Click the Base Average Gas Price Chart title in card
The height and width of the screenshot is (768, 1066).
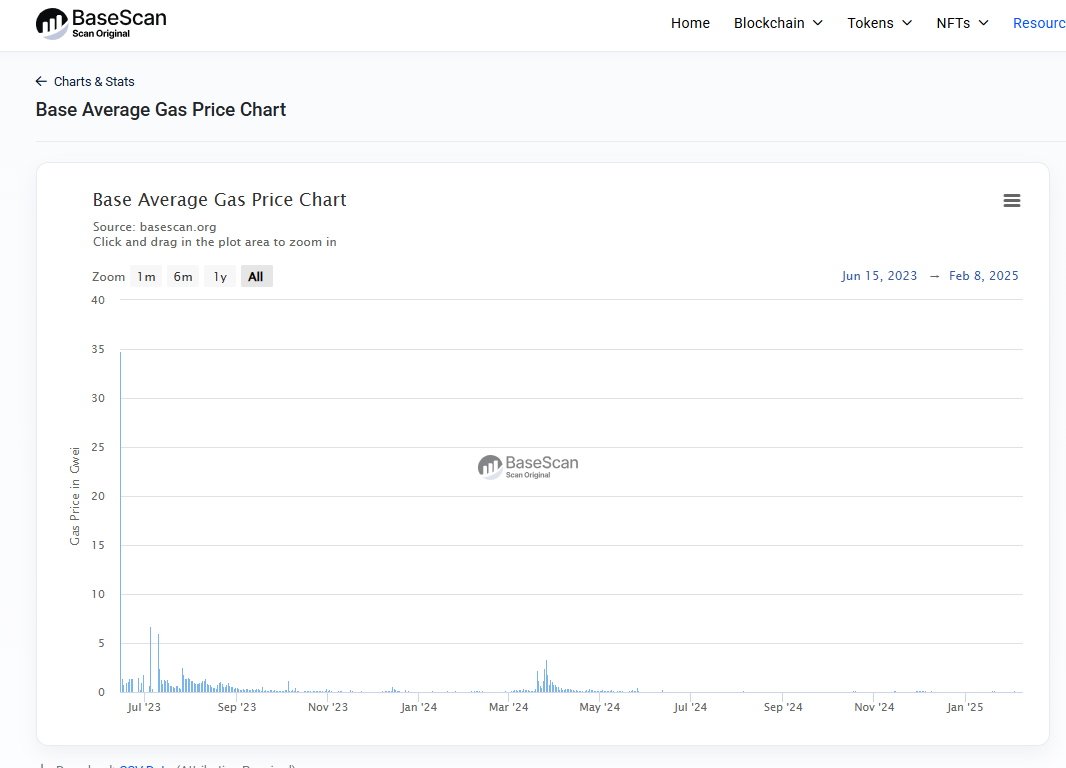[219, 200]
